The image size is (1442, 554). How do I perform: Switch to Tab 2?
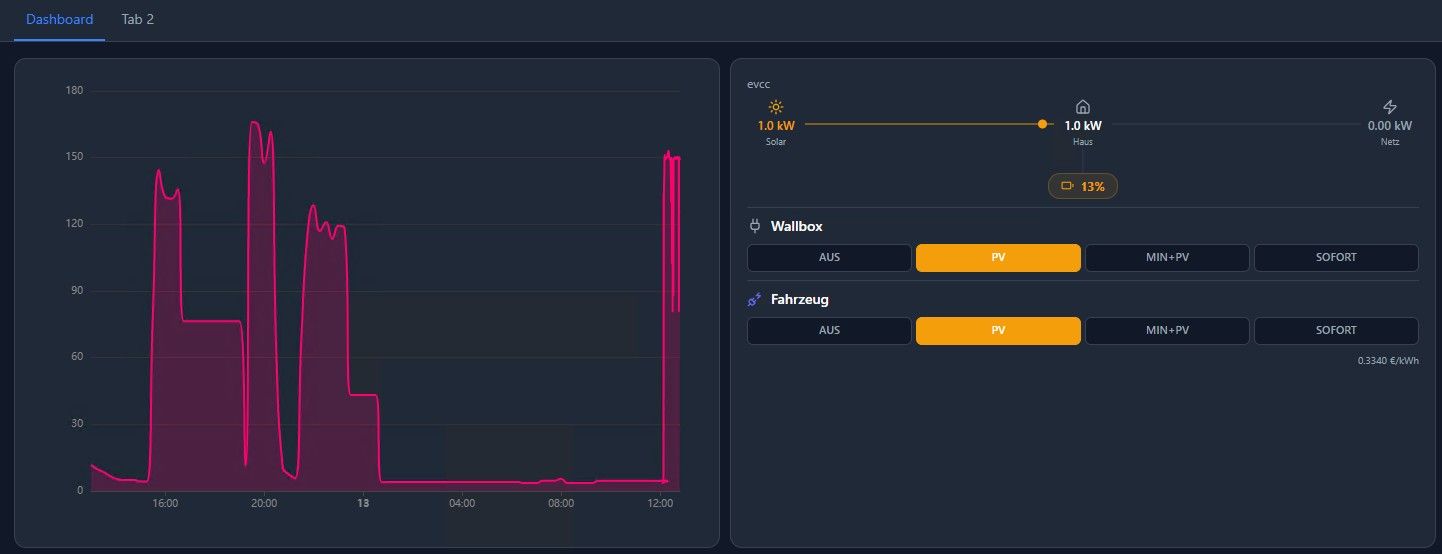[x=138, y=20]
